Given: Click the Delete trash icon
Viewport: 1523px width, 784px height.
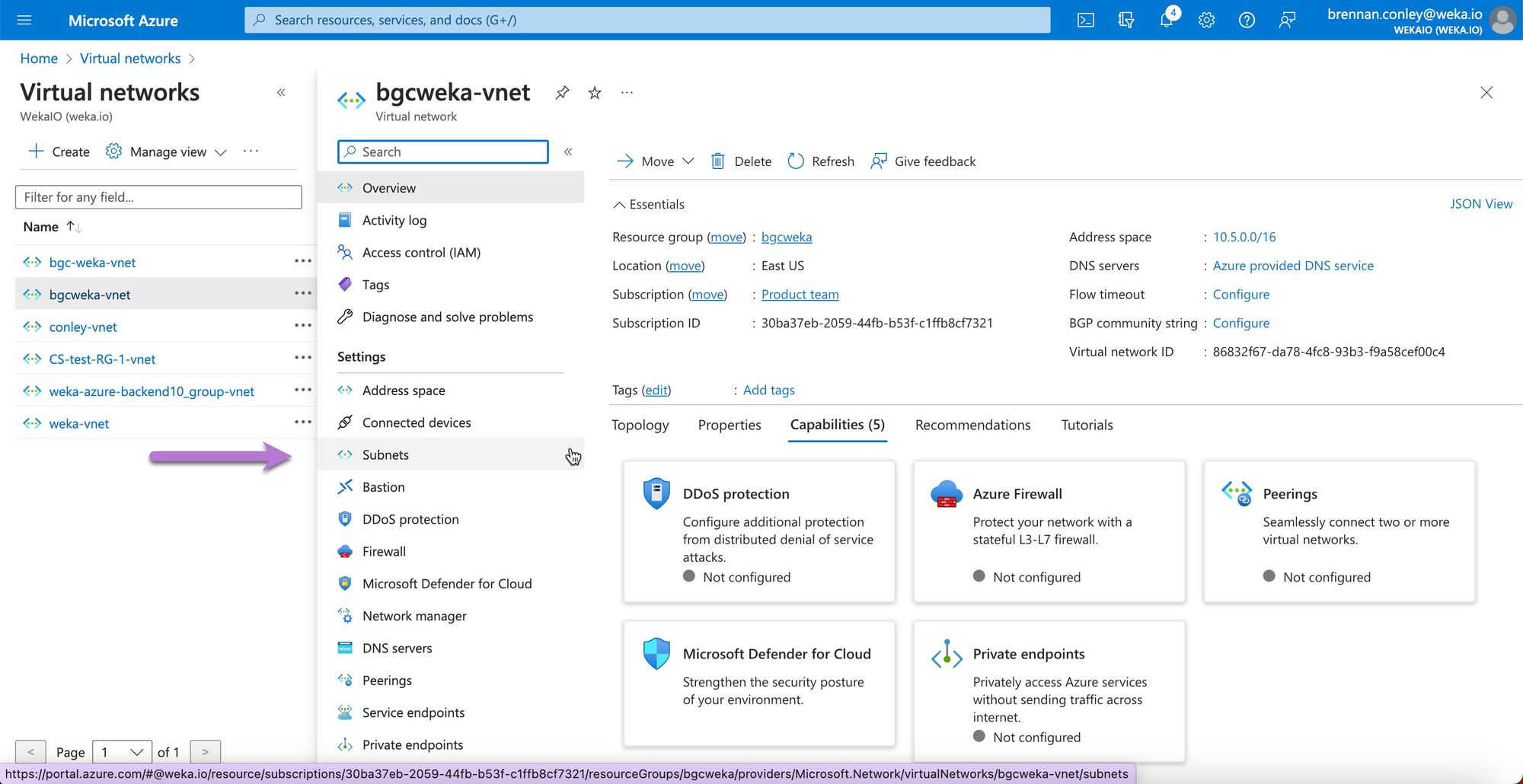Looking at the screenshot, I should [718, 161].
